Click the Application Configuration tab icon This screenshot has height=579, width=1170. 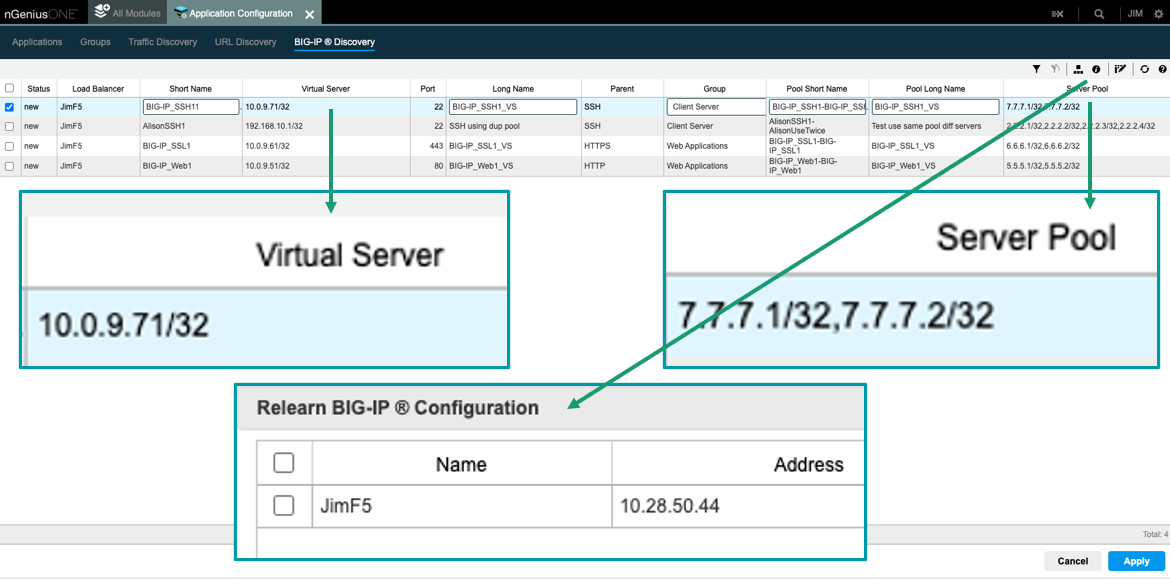pyautogui.click(x=180, y=13)
